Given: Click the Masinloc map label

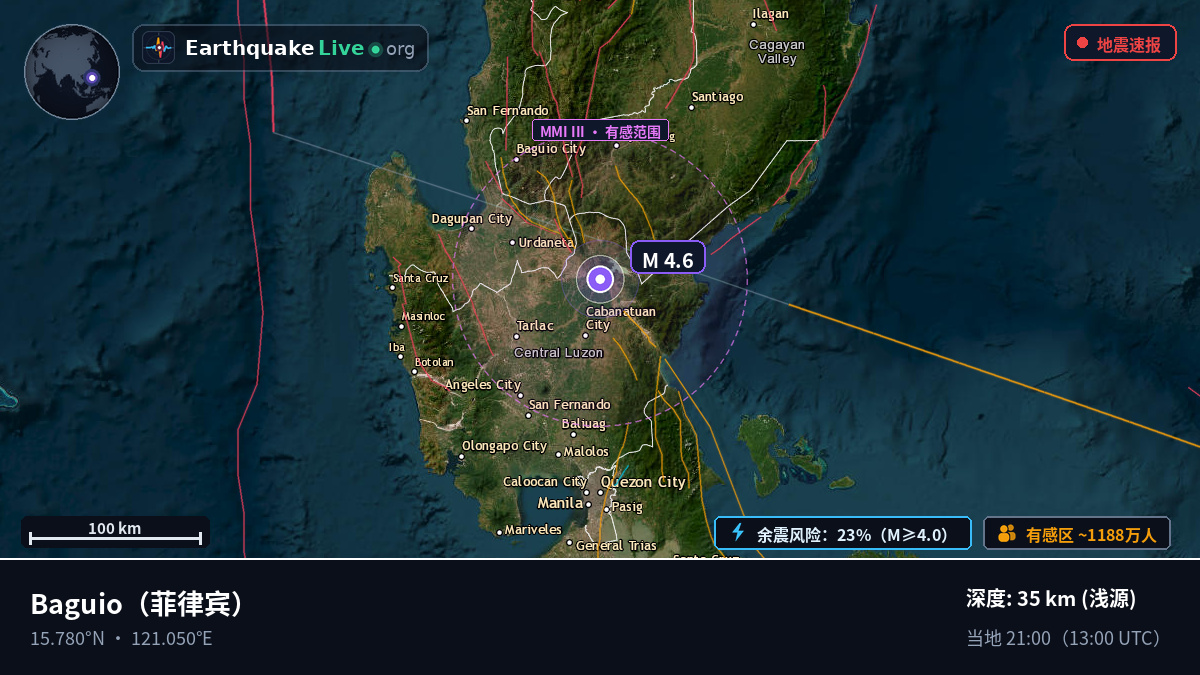Looking at the screenshot, I should pos(423,316).
